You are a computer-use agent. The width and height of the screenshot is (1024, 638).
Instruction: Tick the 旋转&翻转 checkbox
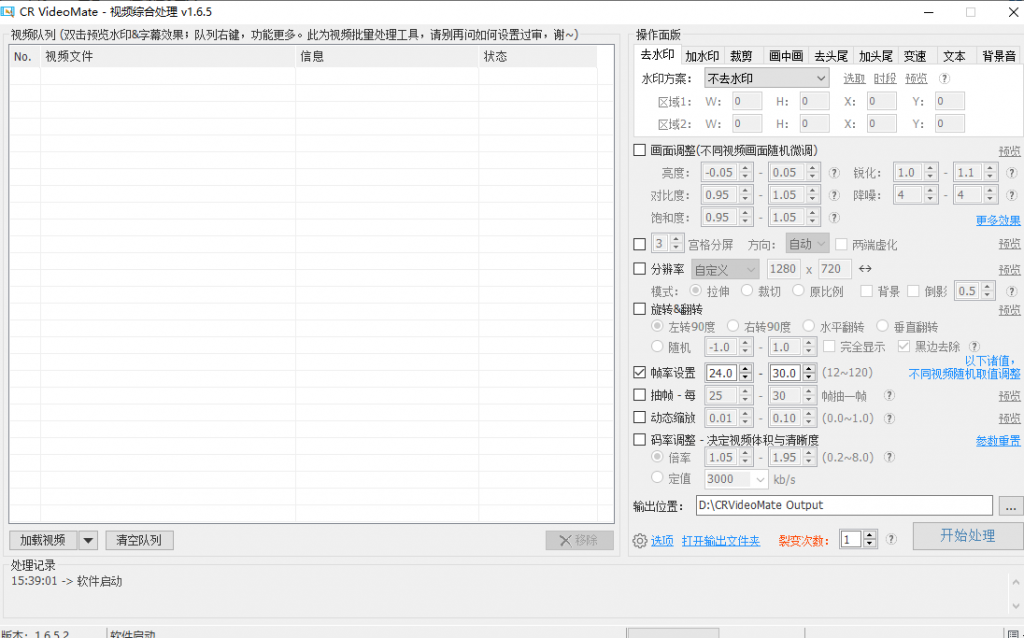(640, 309)
